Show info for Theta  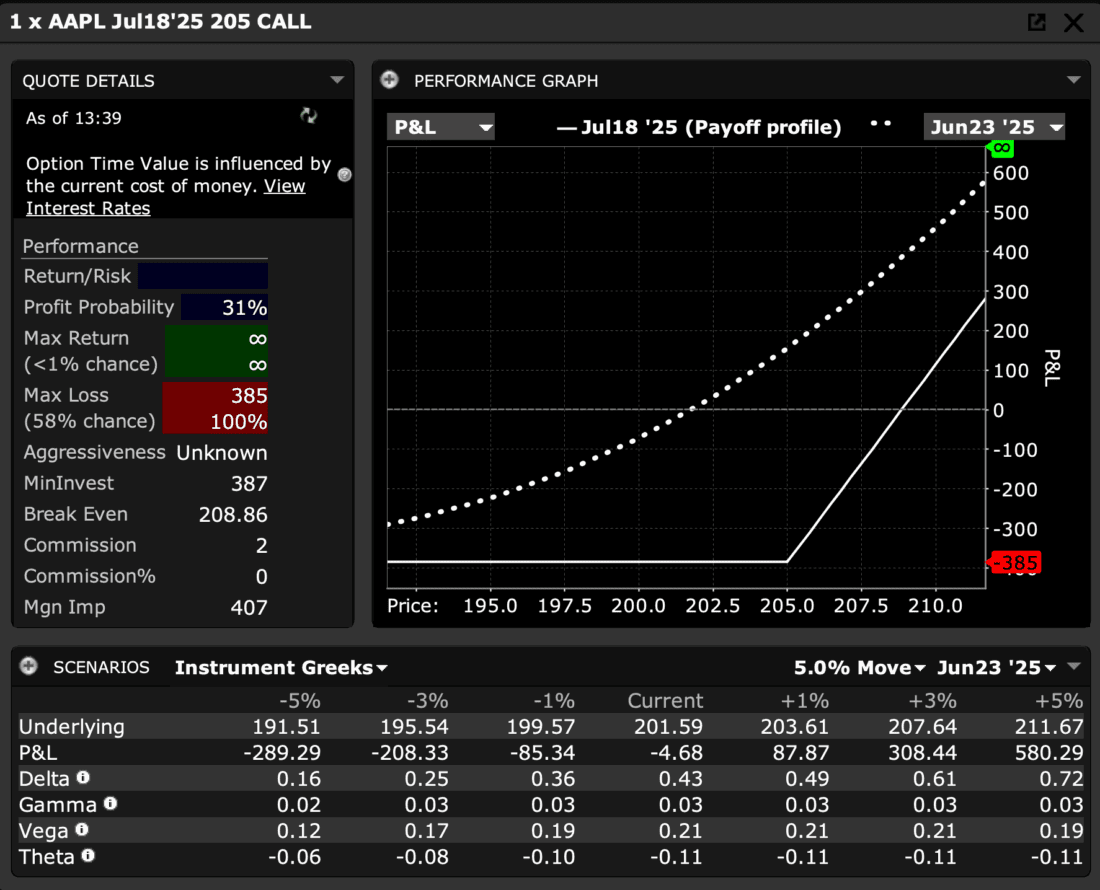(x=88, y=855)
